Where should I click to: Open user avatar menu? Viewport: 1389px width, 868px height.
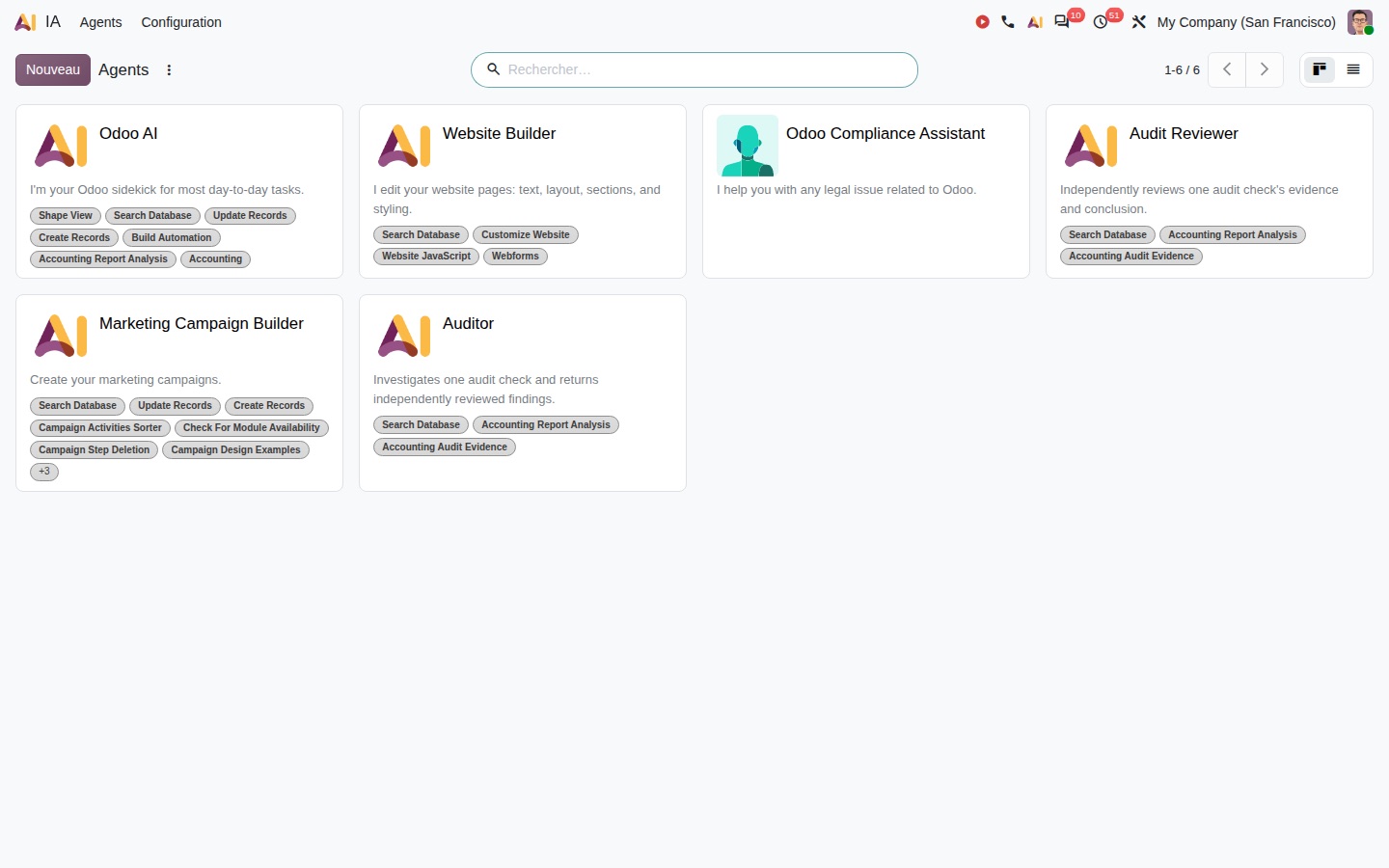click(x=1360, y=22)
